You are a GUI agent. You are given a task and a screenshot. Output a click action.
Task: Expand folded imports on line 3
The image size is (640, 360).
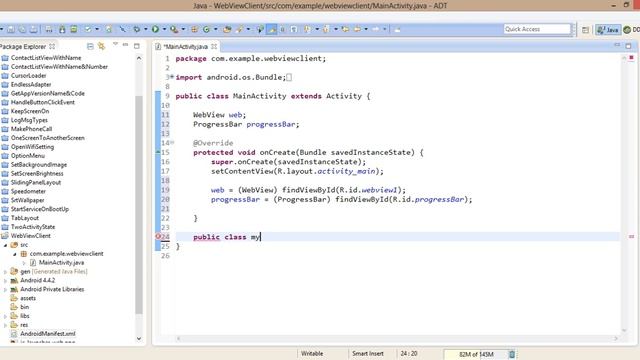pos(172,76)
